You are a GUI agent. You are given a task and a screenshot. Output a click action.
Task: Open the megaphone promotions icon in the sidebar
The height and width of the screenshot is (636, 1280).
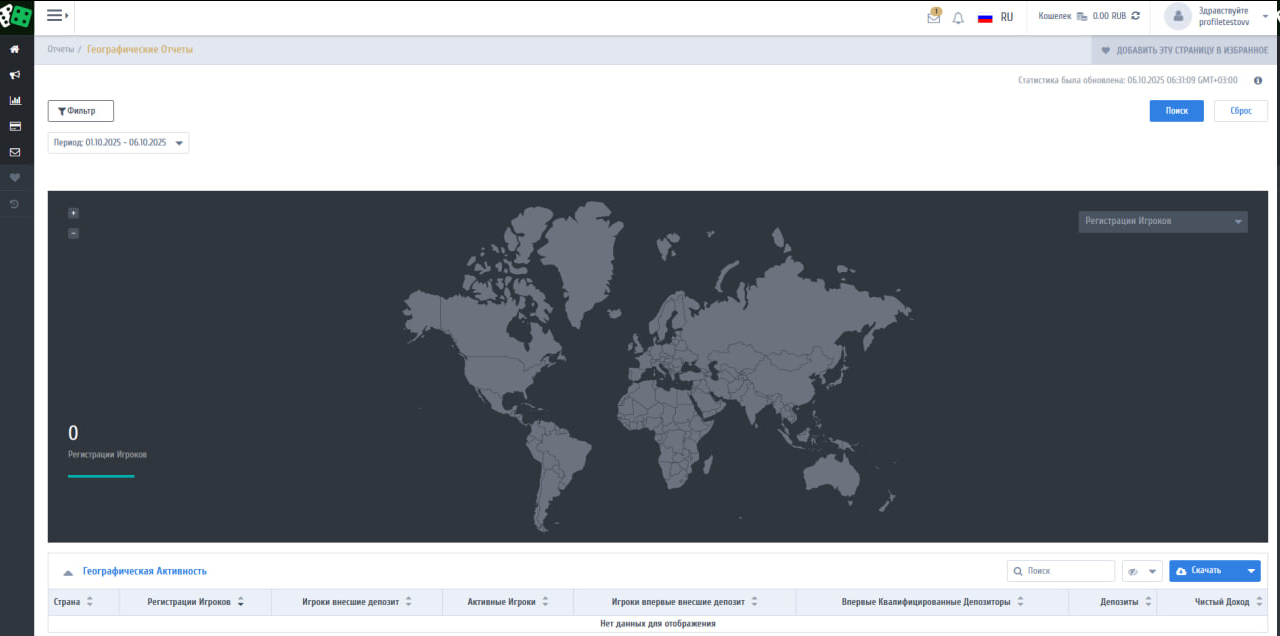(15, 75)
